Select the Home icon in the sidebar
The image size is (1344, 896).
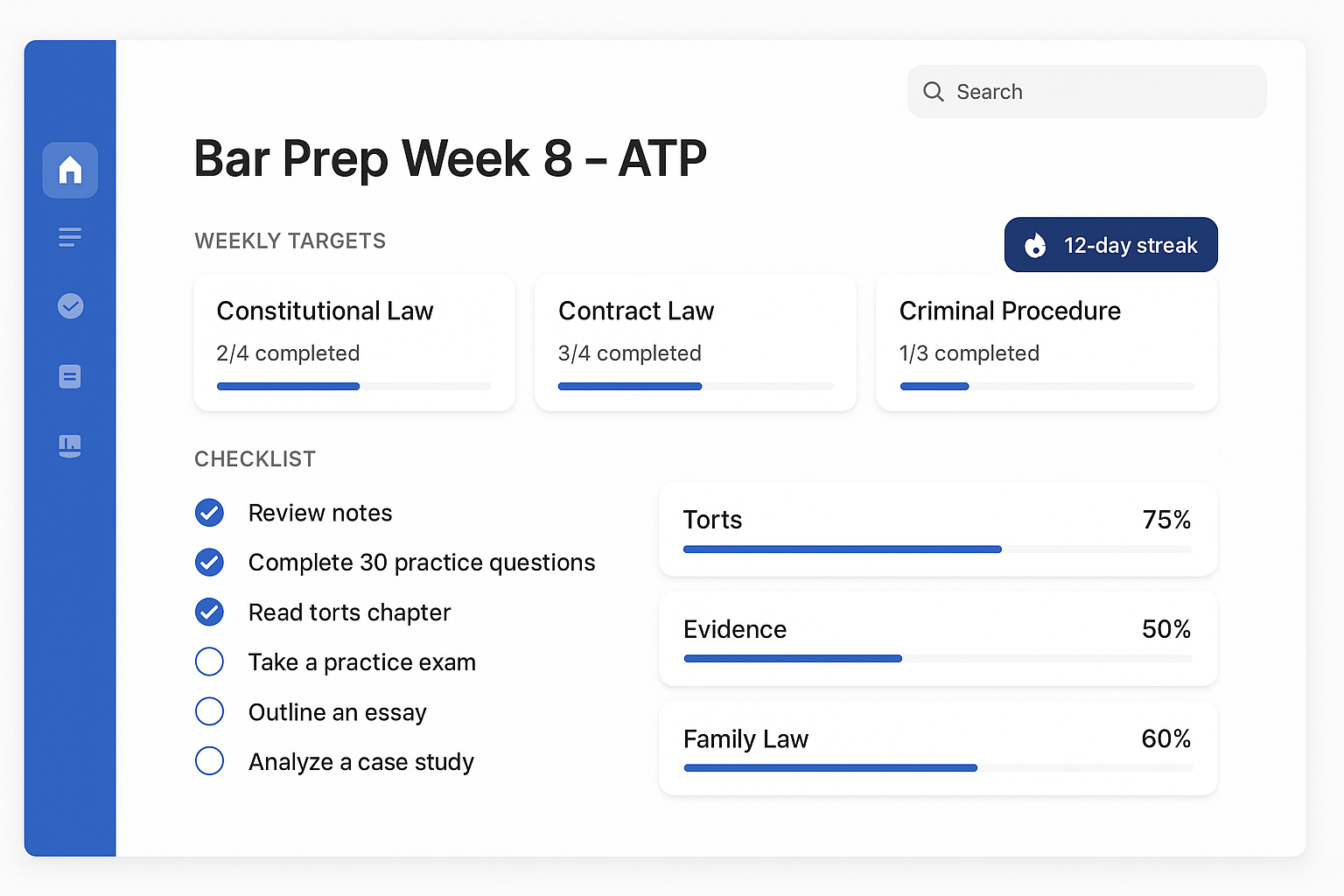pyautogui.click(x=70, y=170)
